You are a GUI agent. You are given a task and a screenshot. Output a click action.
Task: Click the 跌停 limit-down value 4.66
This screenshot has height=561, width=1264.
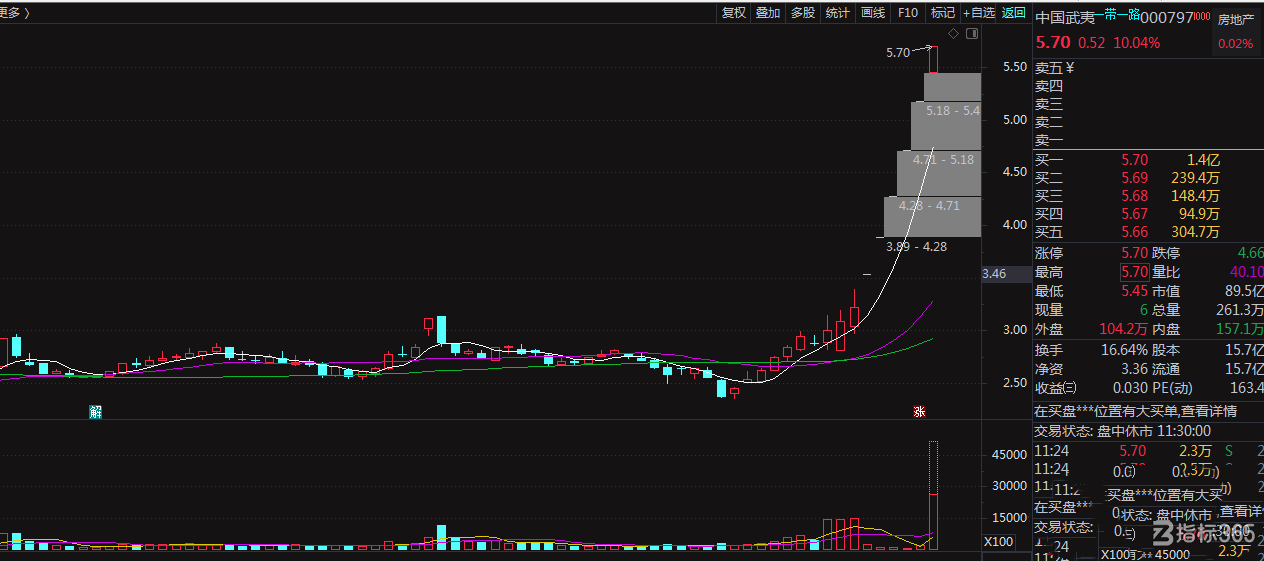coord(1250,254)
